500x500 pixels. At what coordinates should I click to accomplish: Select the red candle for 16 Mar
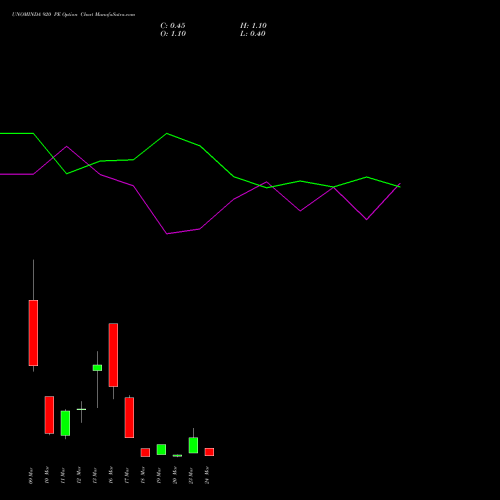(113, 355)
